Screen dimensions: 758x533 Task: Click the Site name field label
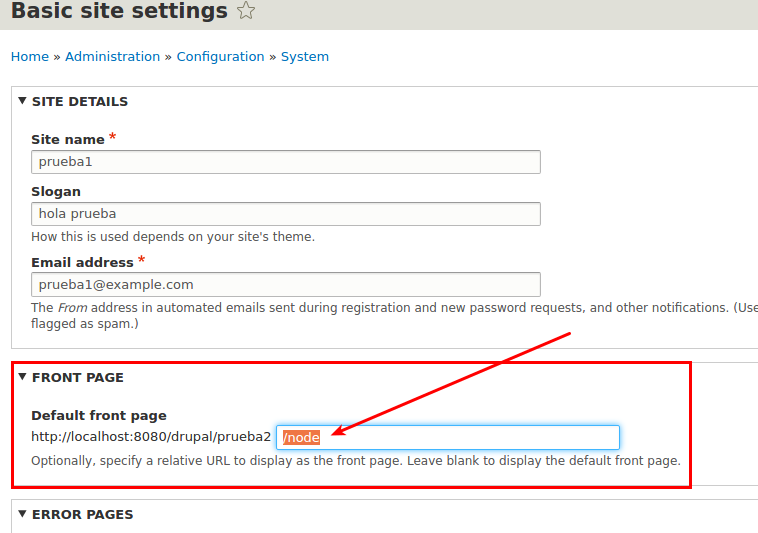67,139
